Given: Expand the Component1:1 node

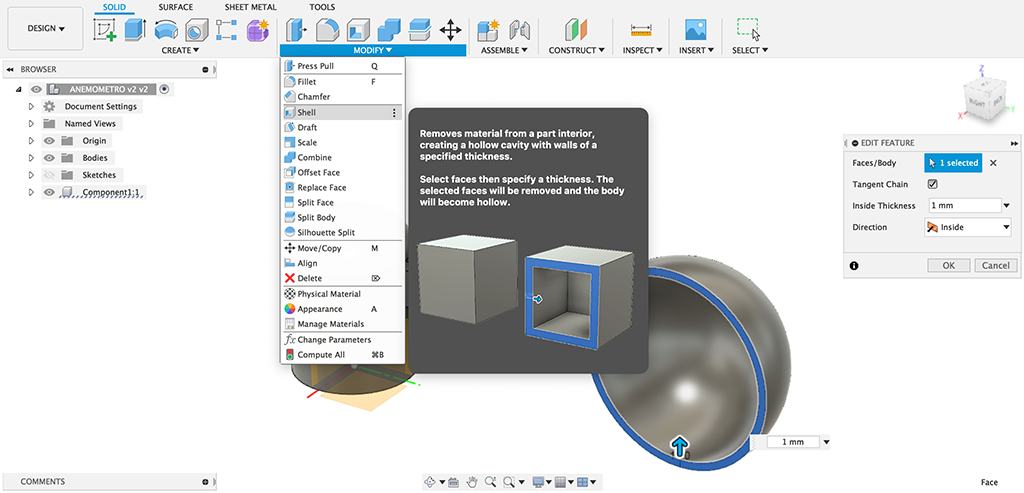Looking at the screenshot, I should [31, 192].
